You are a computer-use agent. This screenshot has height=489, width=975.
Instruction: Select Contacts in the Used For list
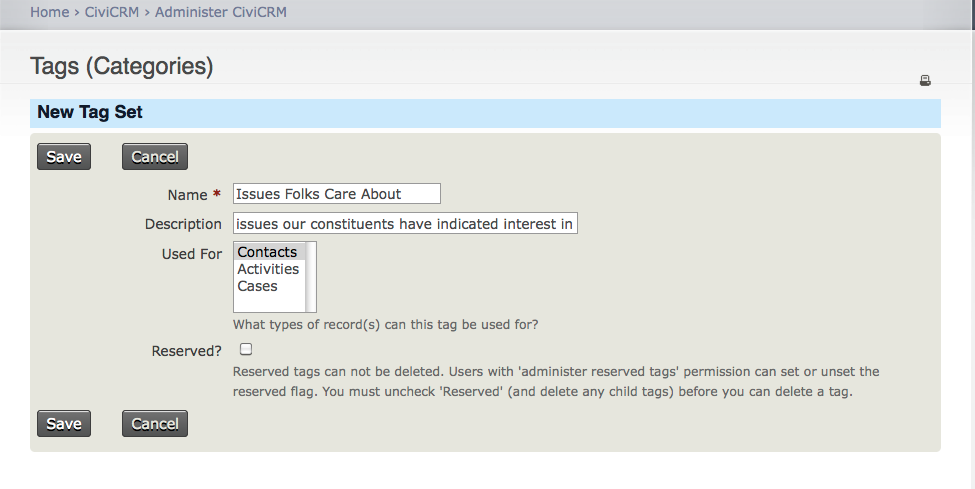267,252
